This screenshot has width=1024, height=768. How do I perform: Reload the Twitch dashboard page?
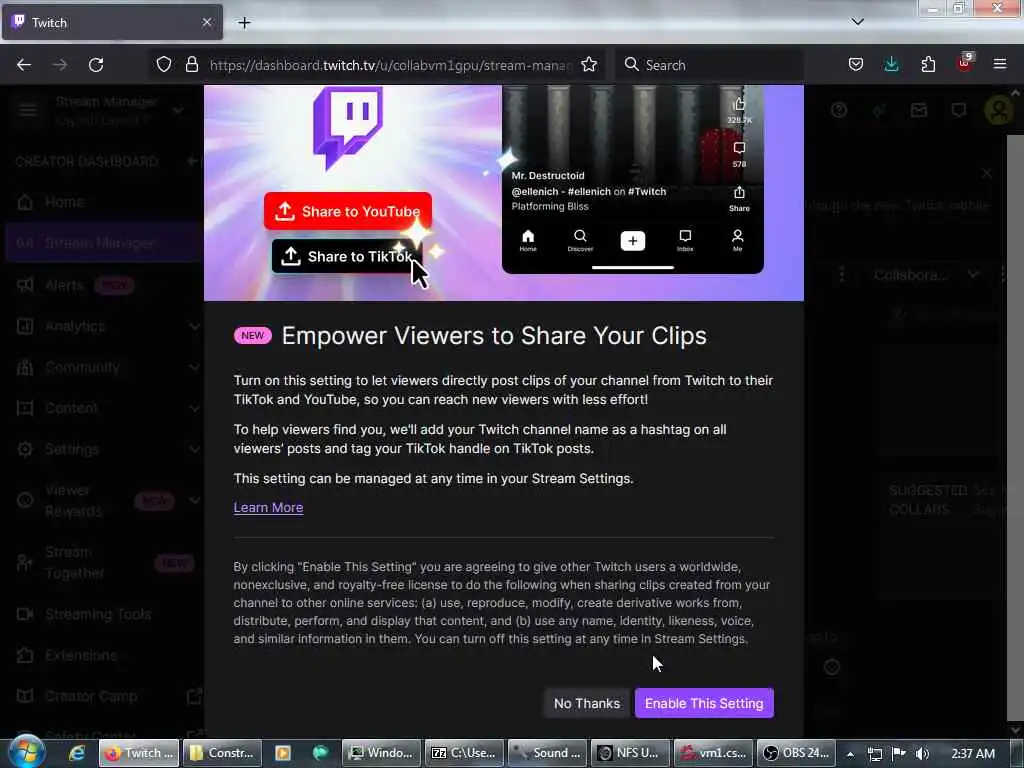coord(96,65)
